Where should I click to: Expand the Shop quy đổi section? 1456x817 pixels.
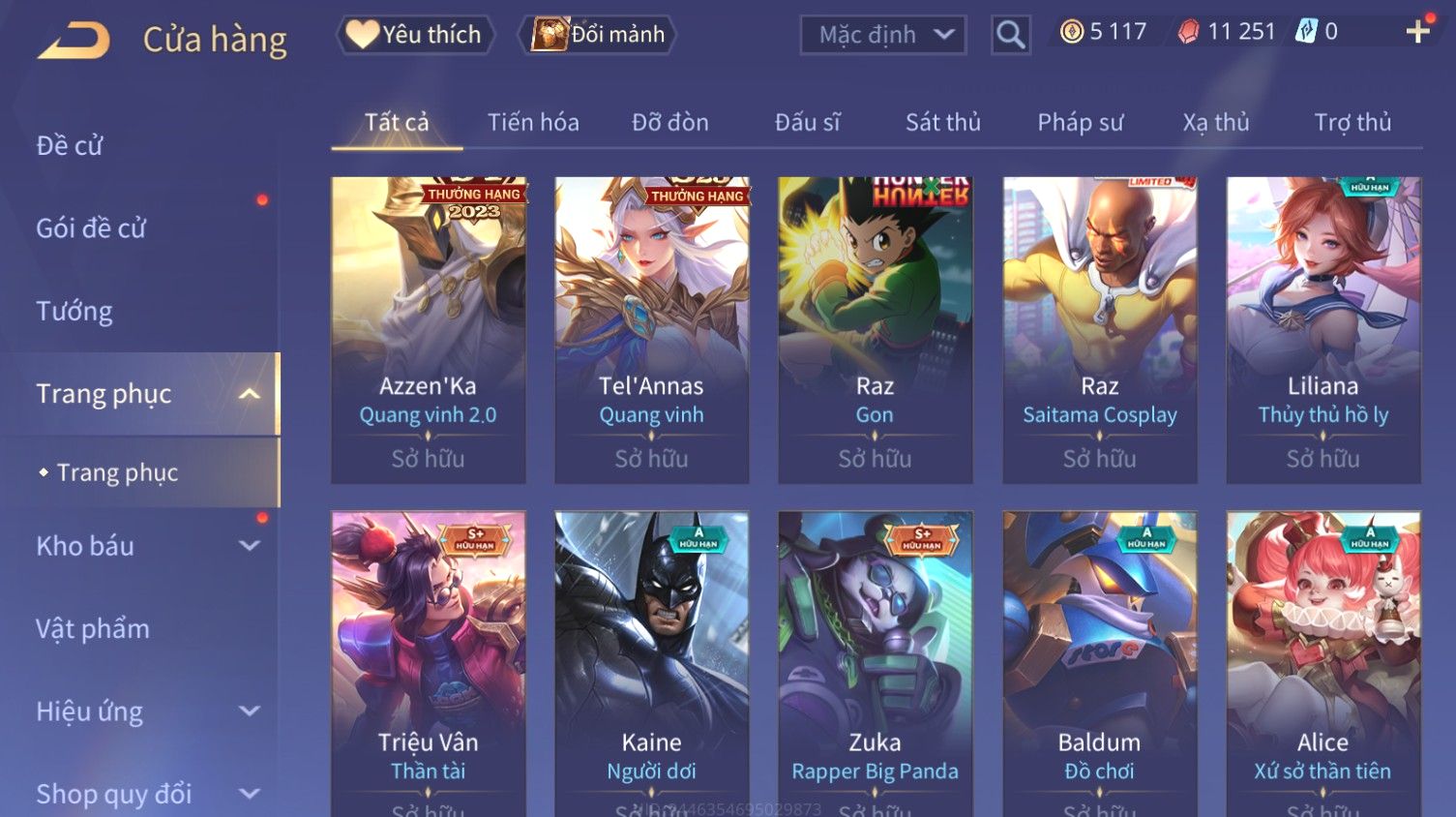pyautogui.click(x=250, y=794)
